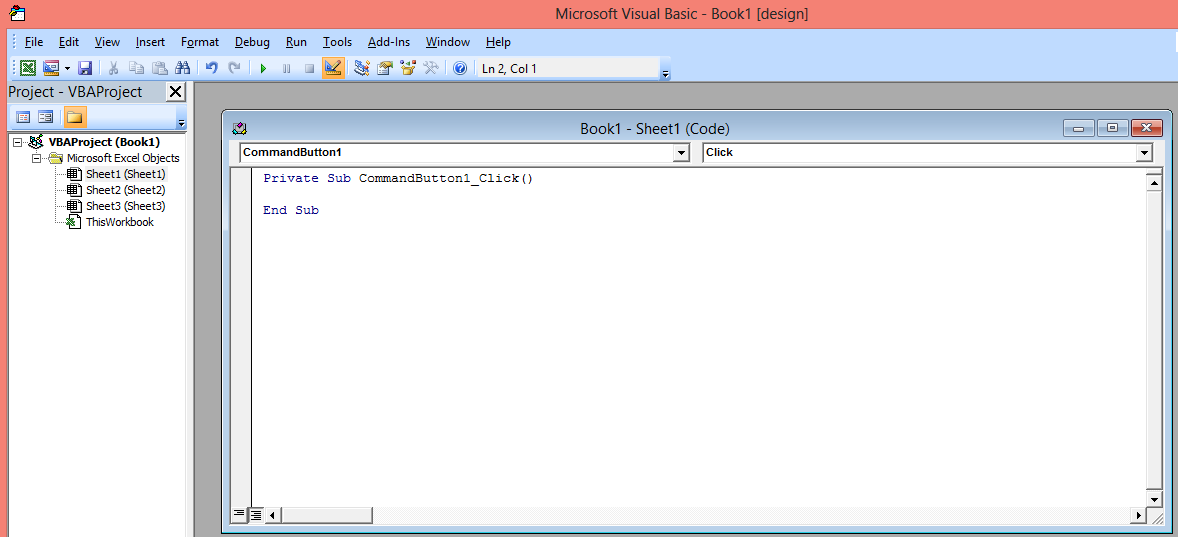Click the vertical scrollbar down arrow
Screen dimensions: 1178x537
(1155, 499)
